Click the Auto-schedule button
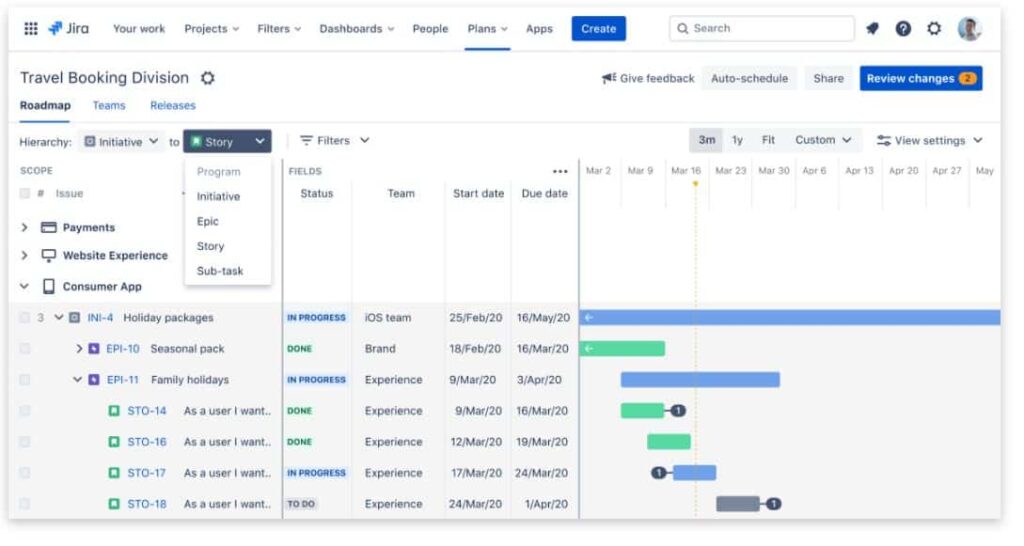This screenshot has height=546, width=1024. pyautogui.click(x=749, y=78)
